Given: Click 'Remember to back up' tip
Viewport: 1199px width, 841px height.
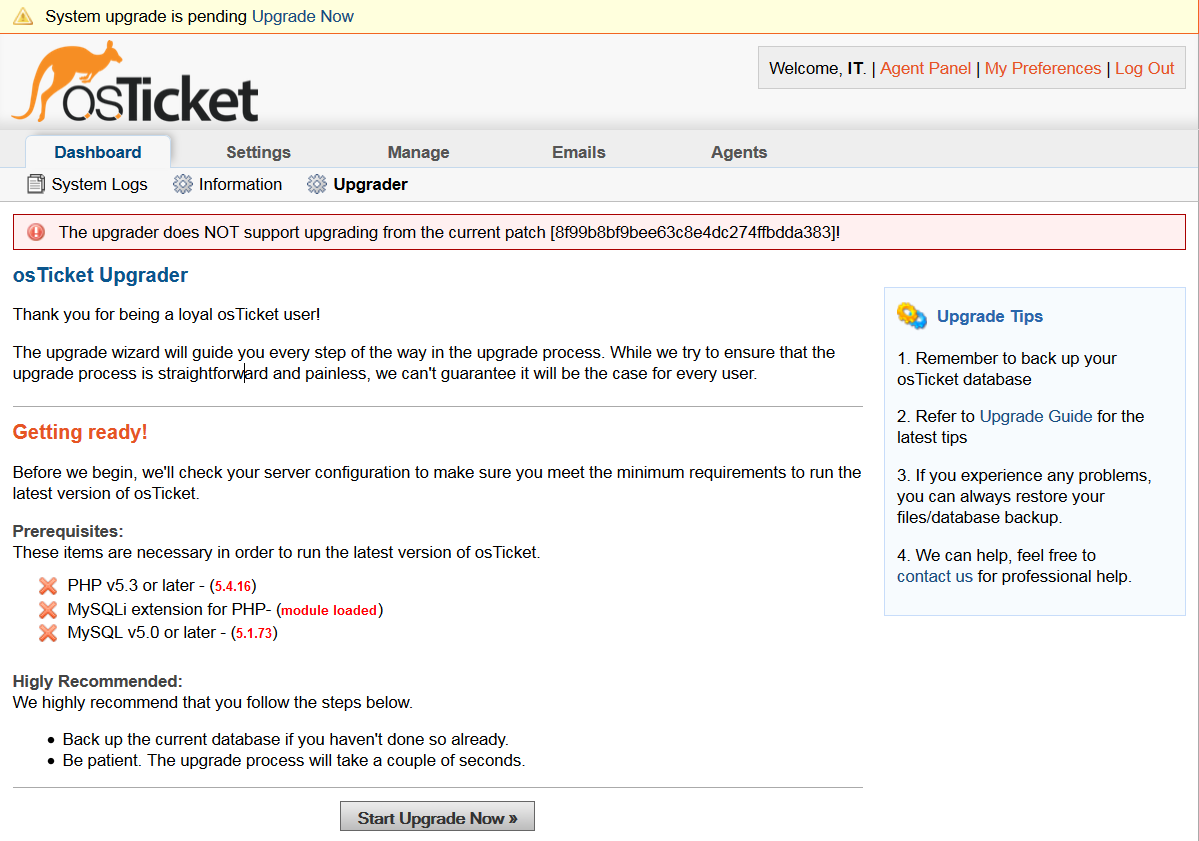Looking at the screenshot, I should click(1006, 369).
